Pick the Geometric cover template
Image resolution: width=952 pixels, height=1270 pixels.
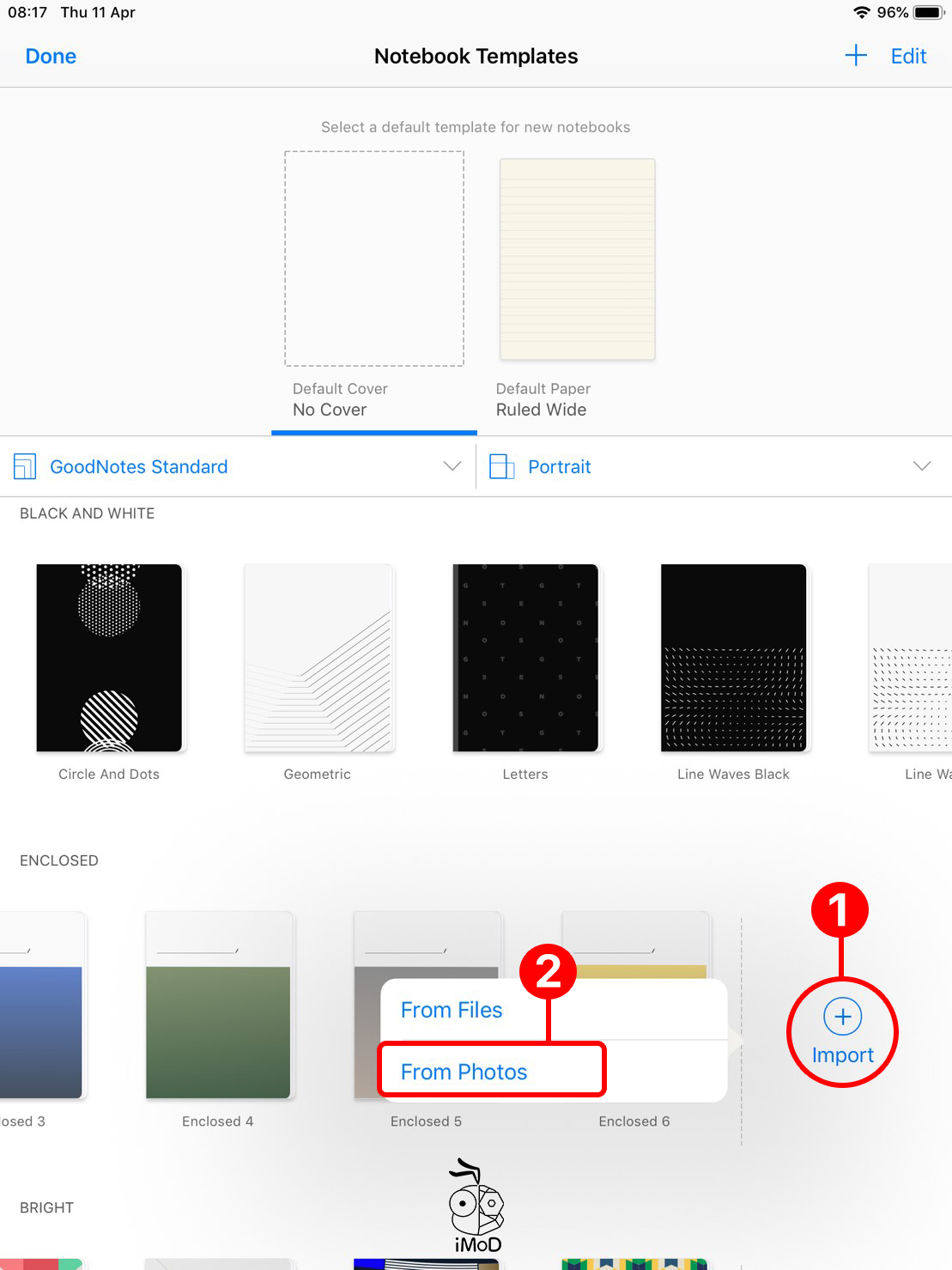point(318,658)
